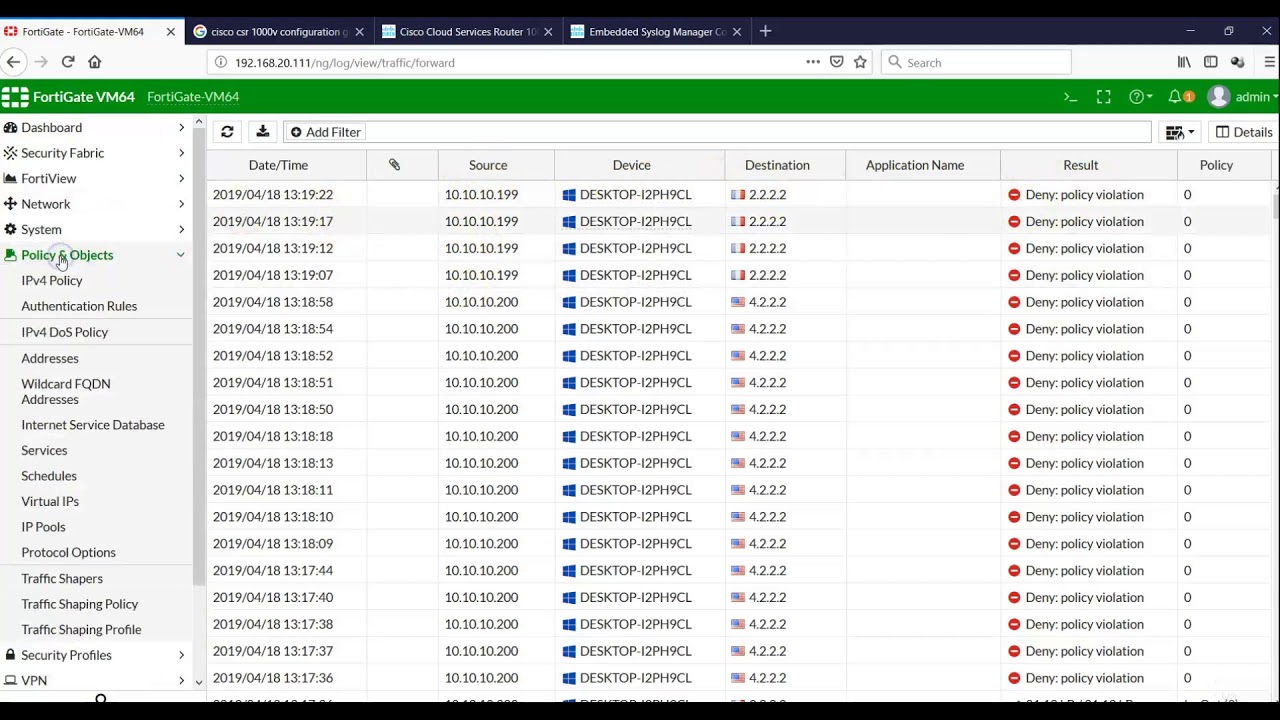Sort by the Source column header

pos(488,165)
